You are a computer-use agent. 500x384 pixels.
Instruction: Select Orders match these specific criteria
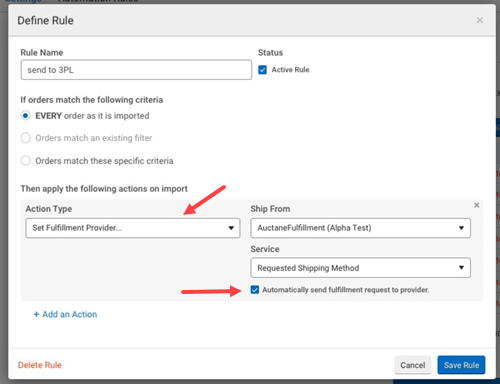click(x=26, y=161)
